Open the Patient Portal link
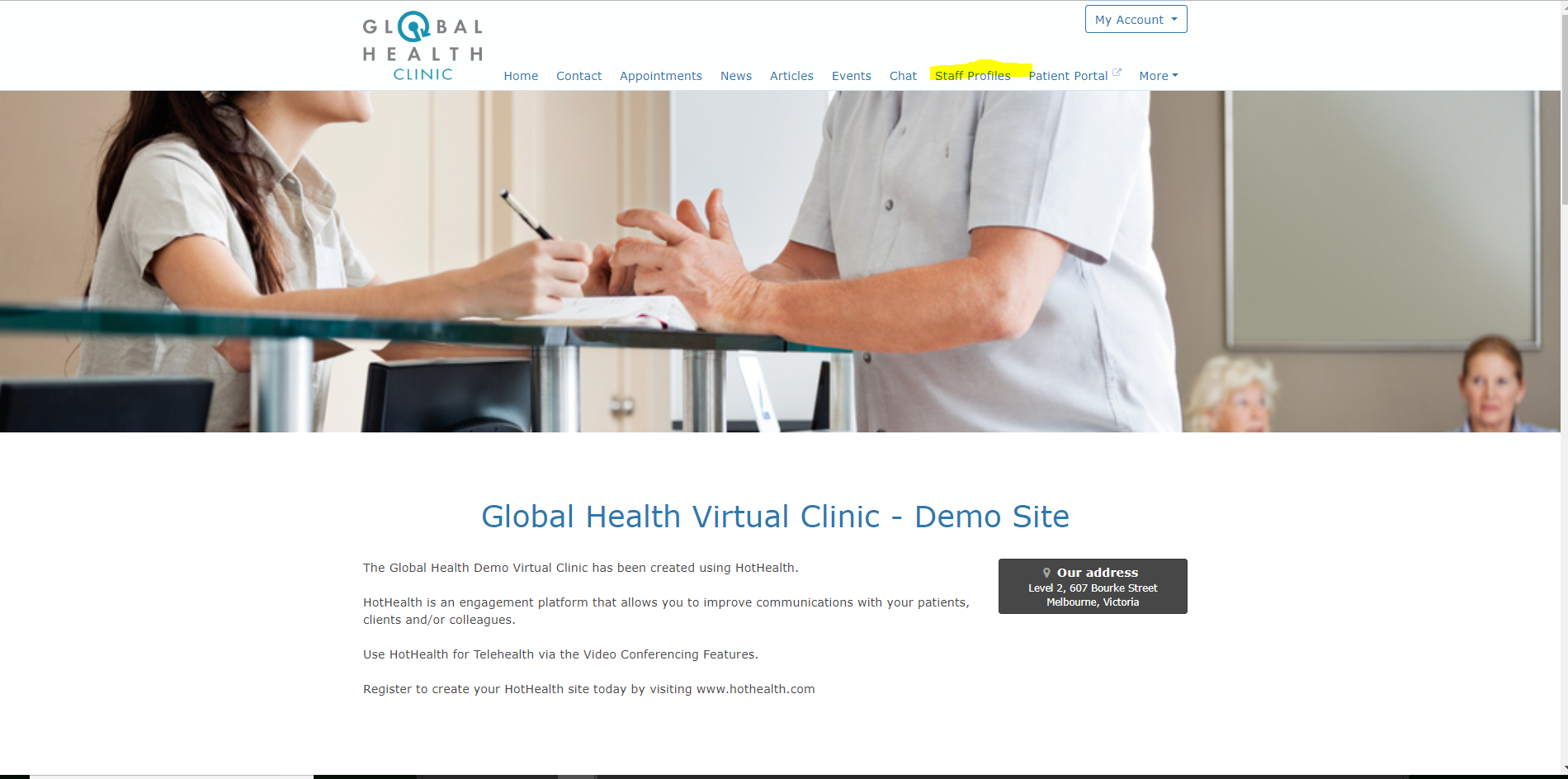The height and width of the screenshot is (779, 1568). click(1067, 76)
